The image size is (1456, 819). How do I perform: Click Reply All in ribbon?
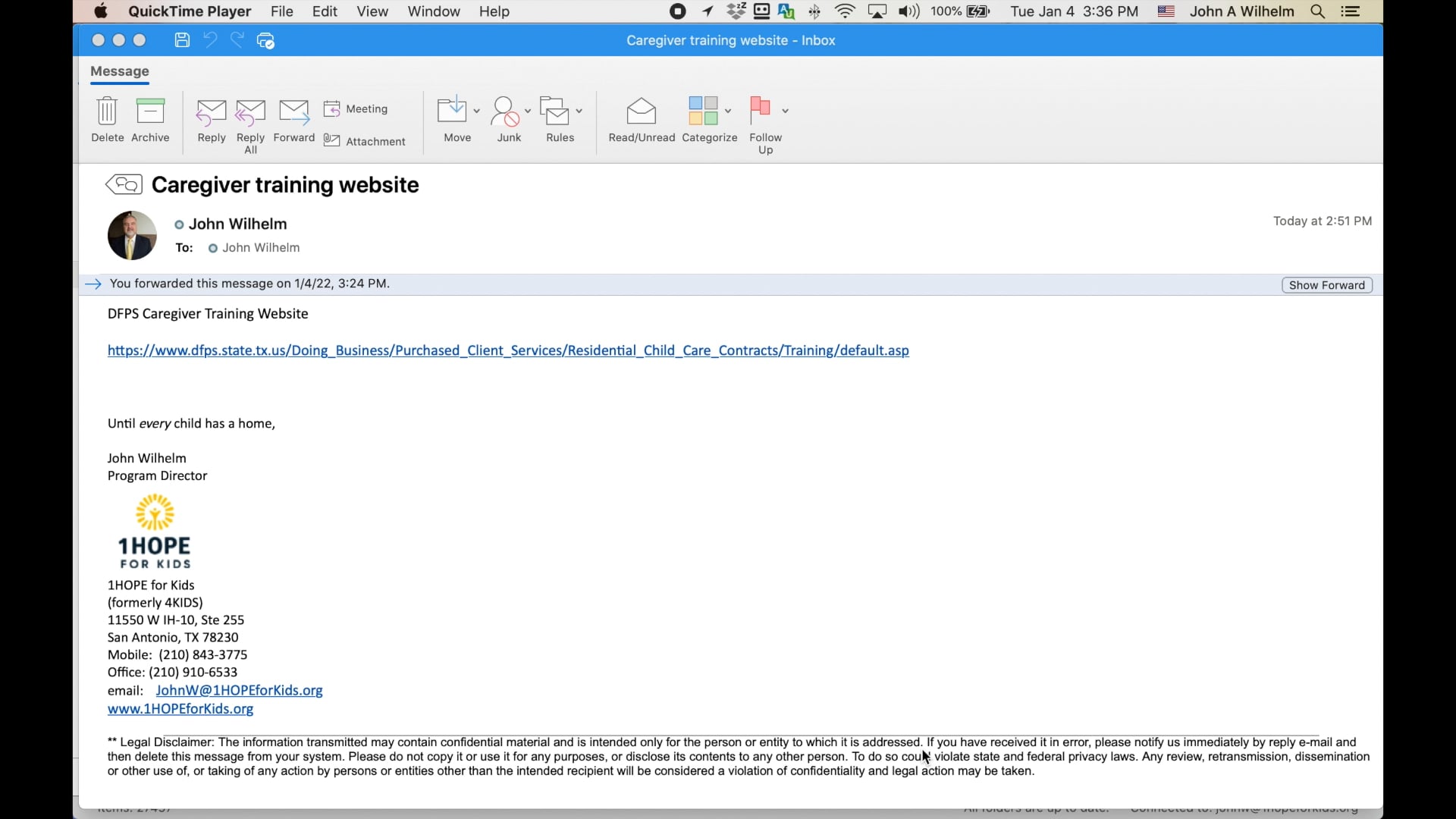250,114
